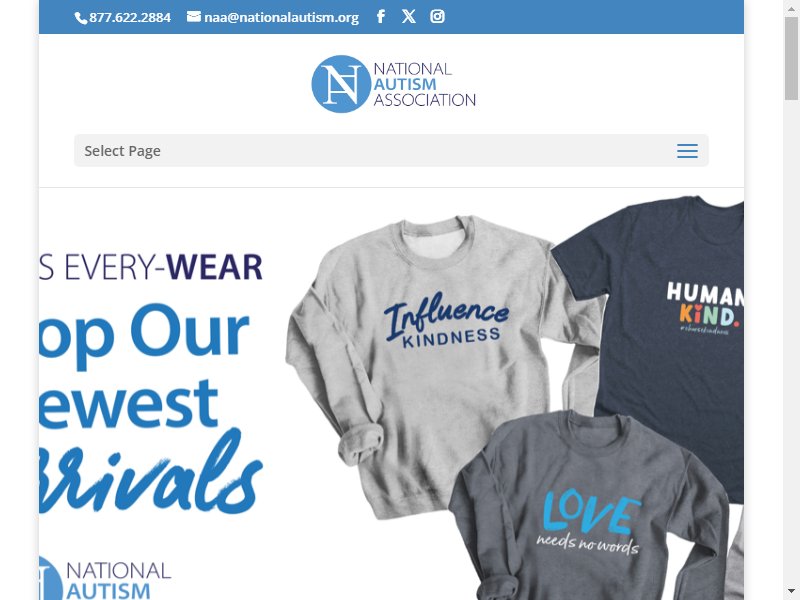Screen dimensions: 800x600
Task: Expand the hamburger menu icon
Action: pyautogui.click(x=687, y=151)
